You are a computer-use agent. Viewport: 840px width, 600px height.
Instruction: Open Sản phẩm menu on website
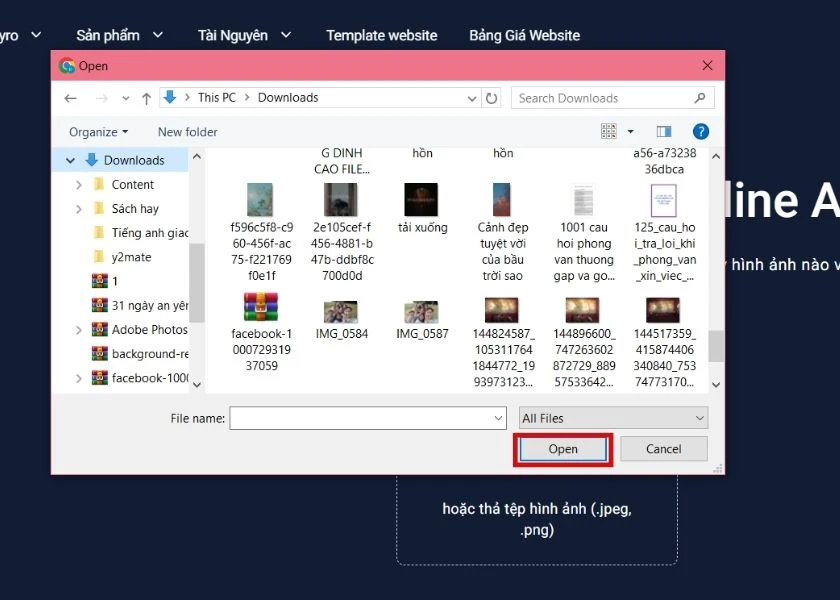click(119, 35)
